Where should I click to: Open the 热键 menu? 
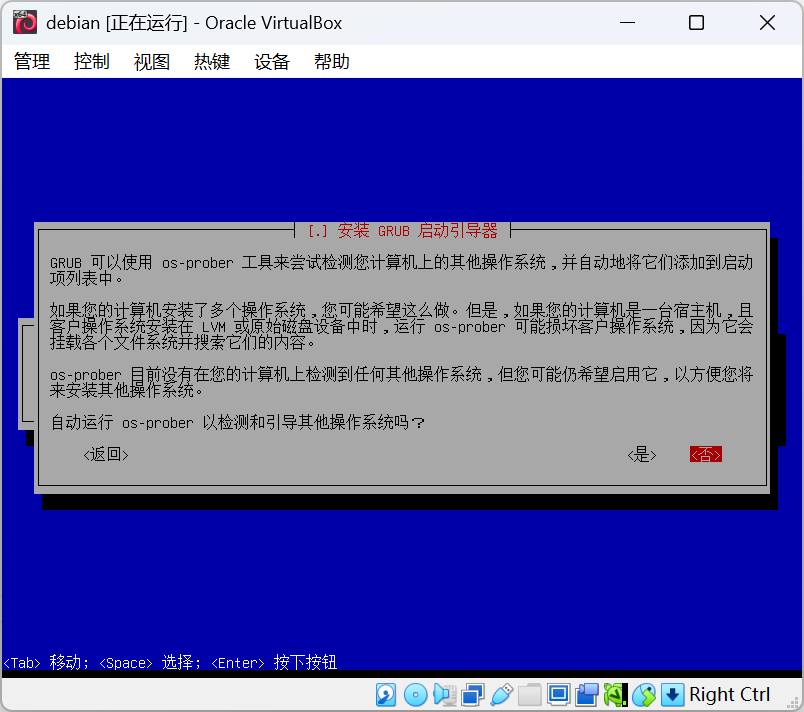[212, 62]
